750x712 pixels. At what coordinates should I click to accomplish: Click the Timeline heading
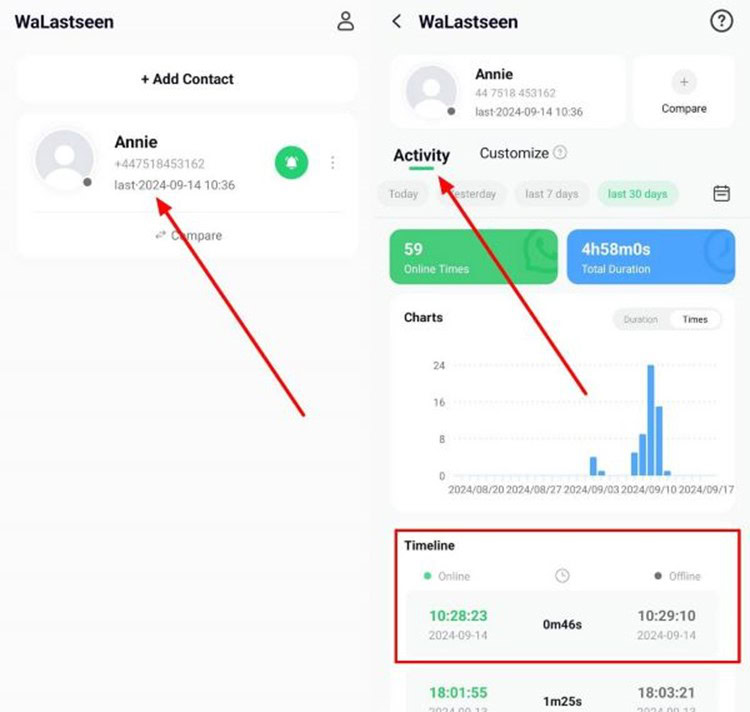click(x=429, y=545)
